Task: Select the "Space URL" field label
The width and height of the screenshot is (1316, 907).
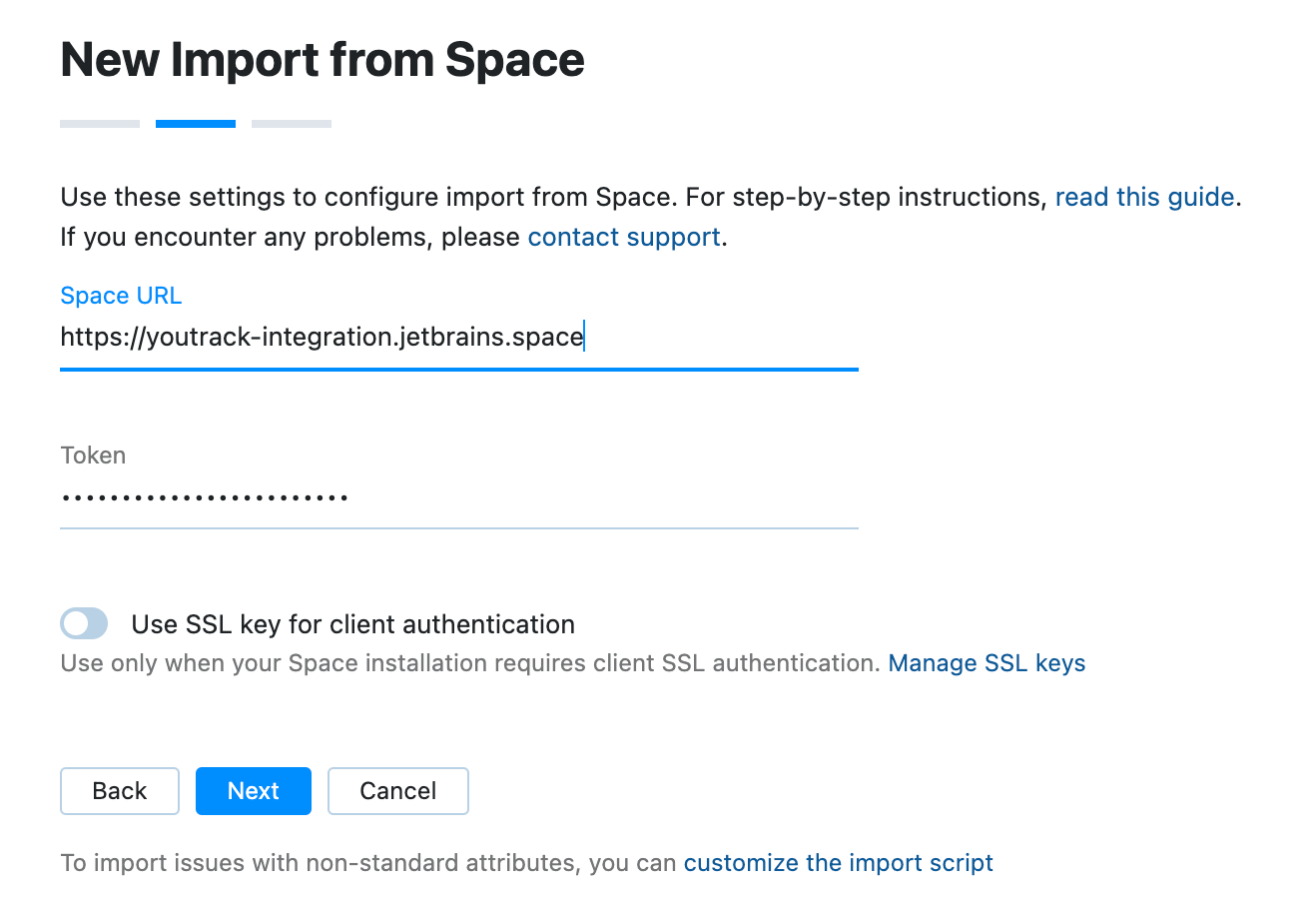Action: tap(121, 296)
